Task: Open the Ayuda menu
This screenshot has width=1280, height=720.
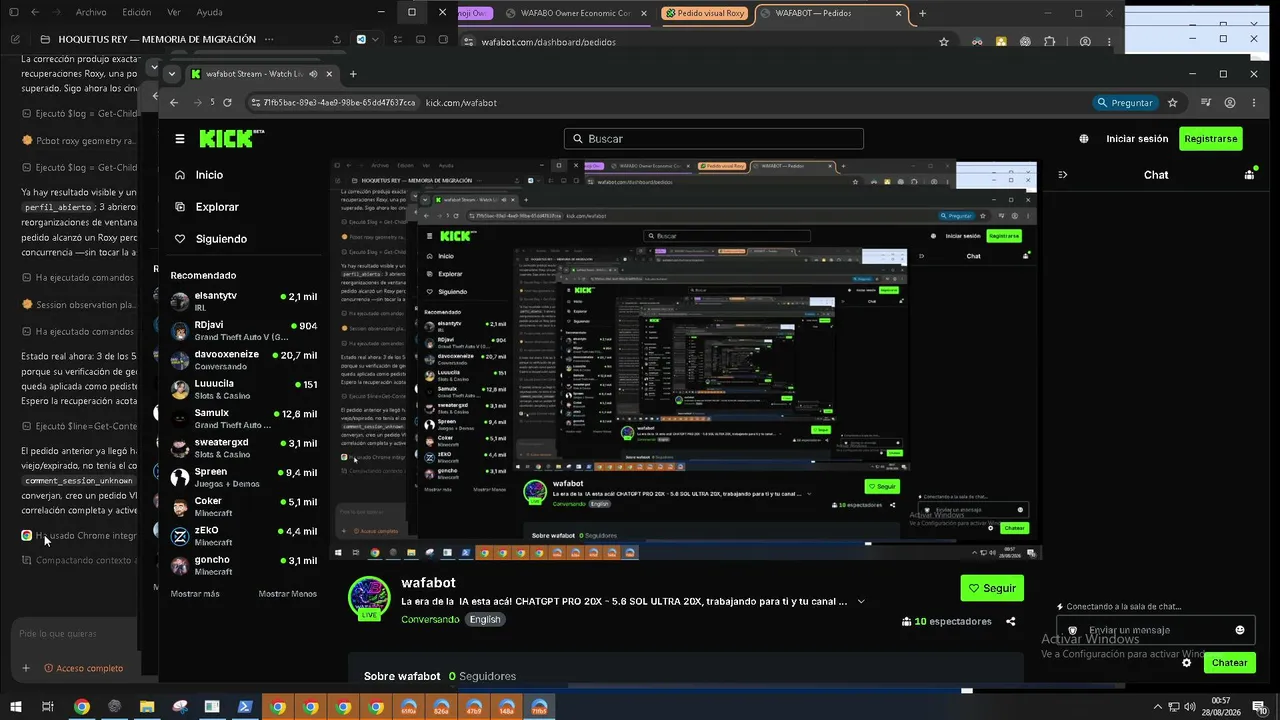Action: (x=210, y=12)
